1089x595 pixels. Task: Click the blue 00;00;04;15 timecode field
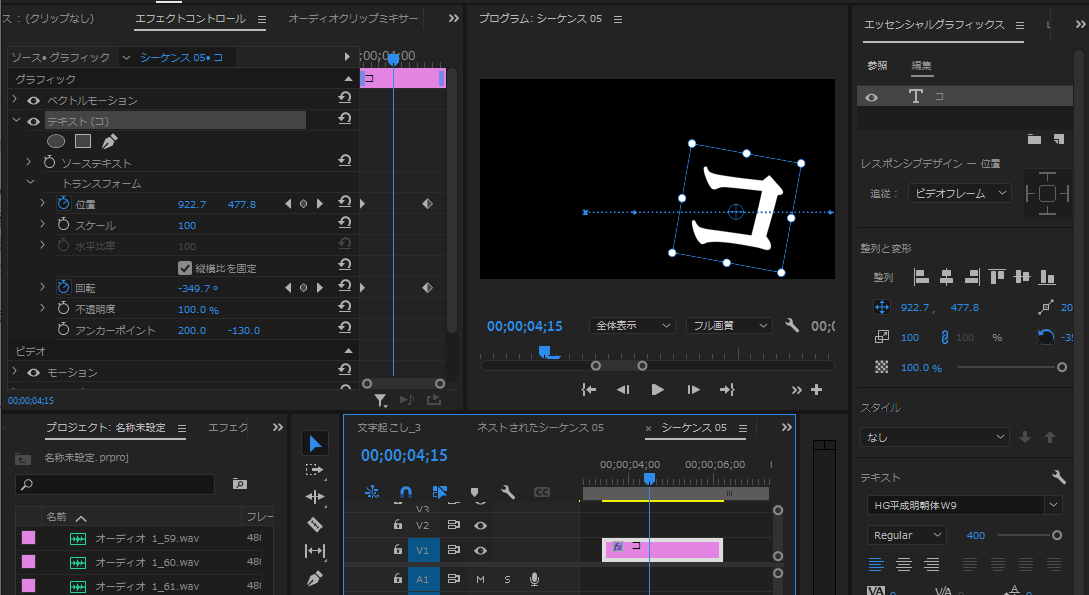pos(404,455)
